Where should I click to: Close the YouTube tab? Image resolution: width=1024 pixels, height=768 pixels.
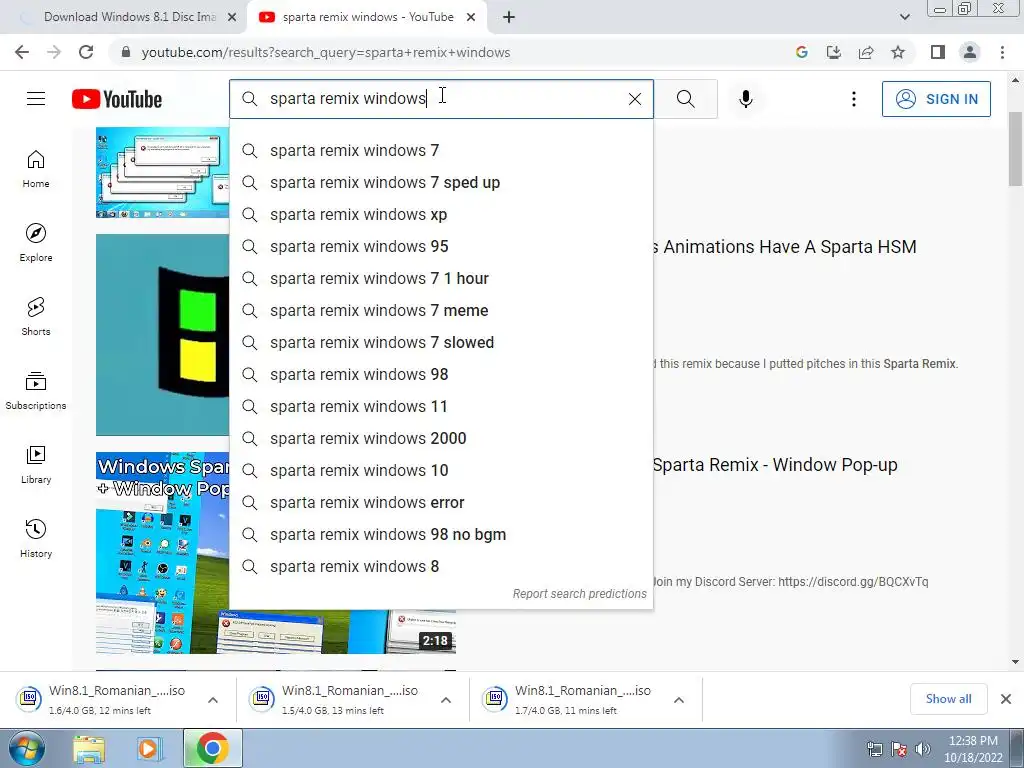click(471, 18)
